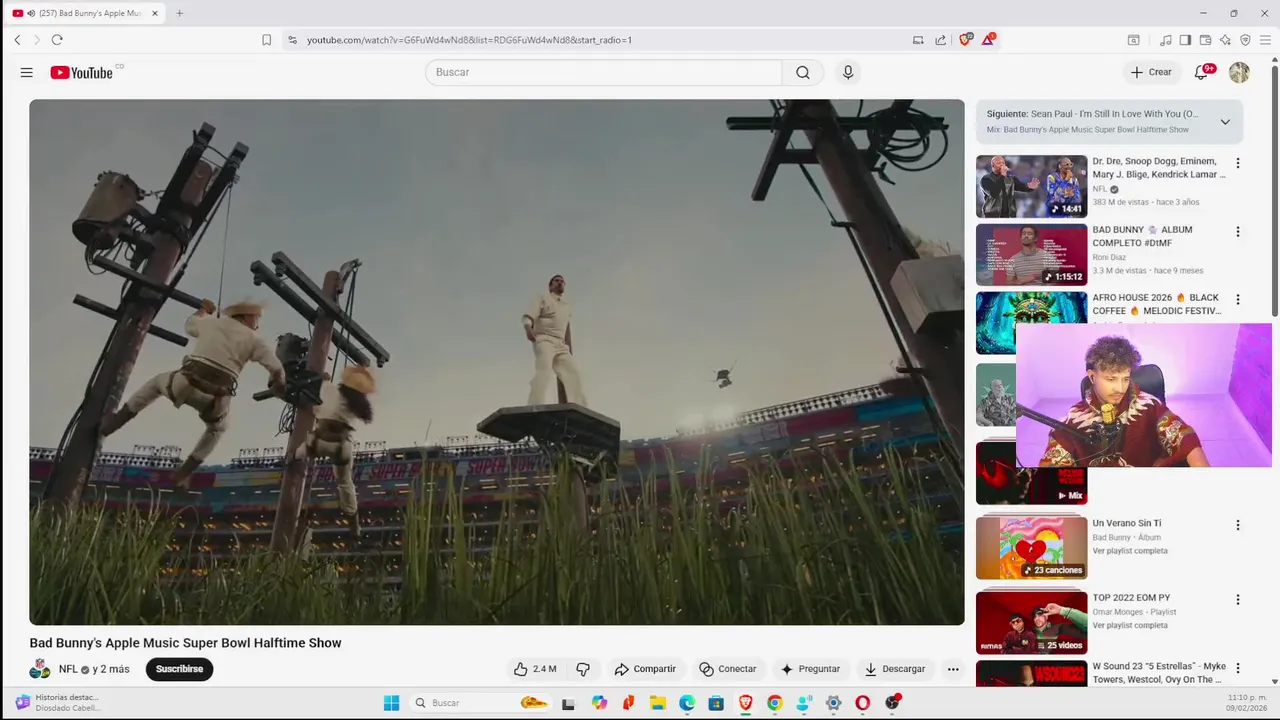Open the NFL channel link
The width and height of the screenshot is (1280, 720).
(x=68, y=669)
